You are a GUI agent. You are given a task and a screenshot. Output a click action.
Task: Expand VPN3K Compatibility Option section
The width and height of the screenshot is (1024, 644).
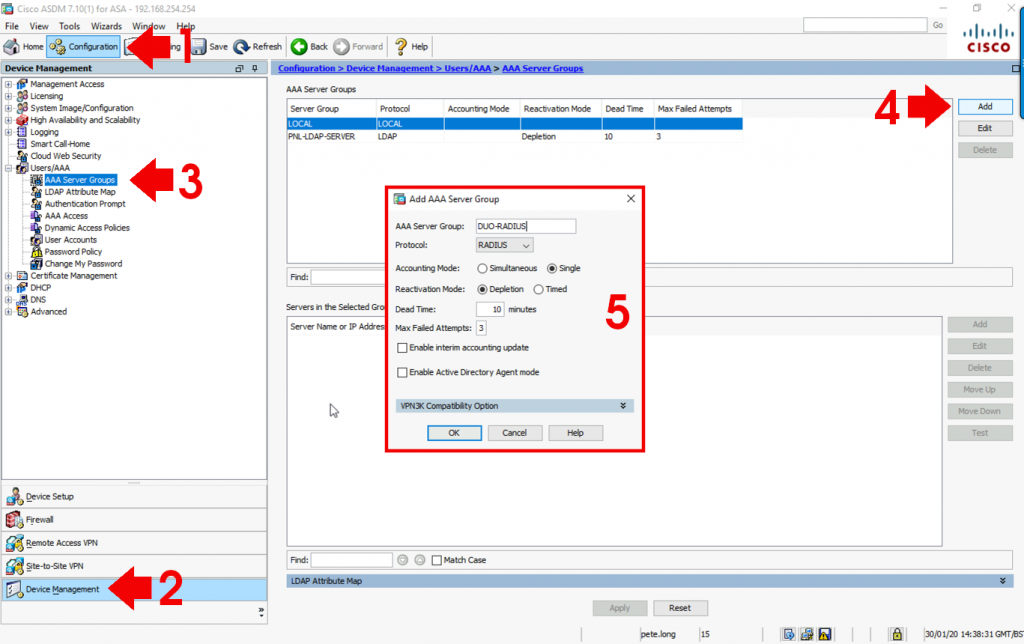coord(623,406)
